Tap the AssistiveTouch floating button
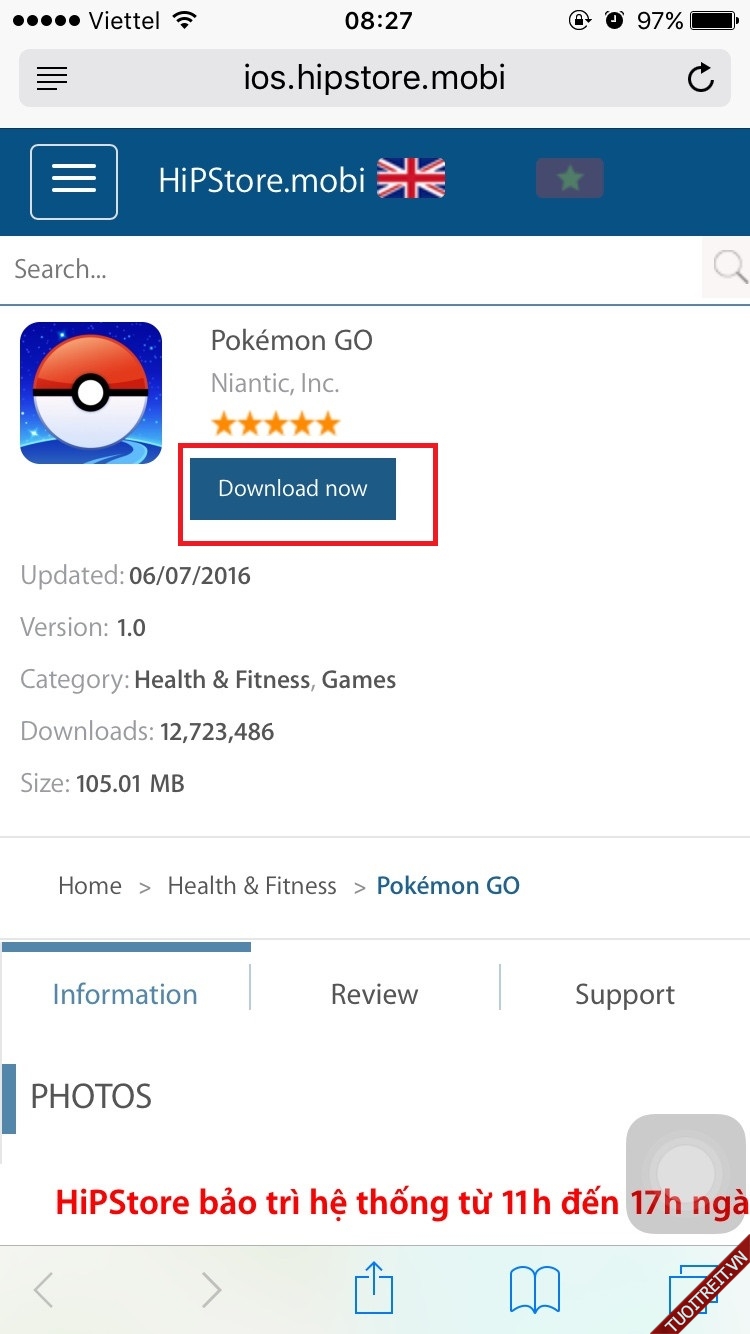The image size is (750, 1334). click(x=686, y=1172)
